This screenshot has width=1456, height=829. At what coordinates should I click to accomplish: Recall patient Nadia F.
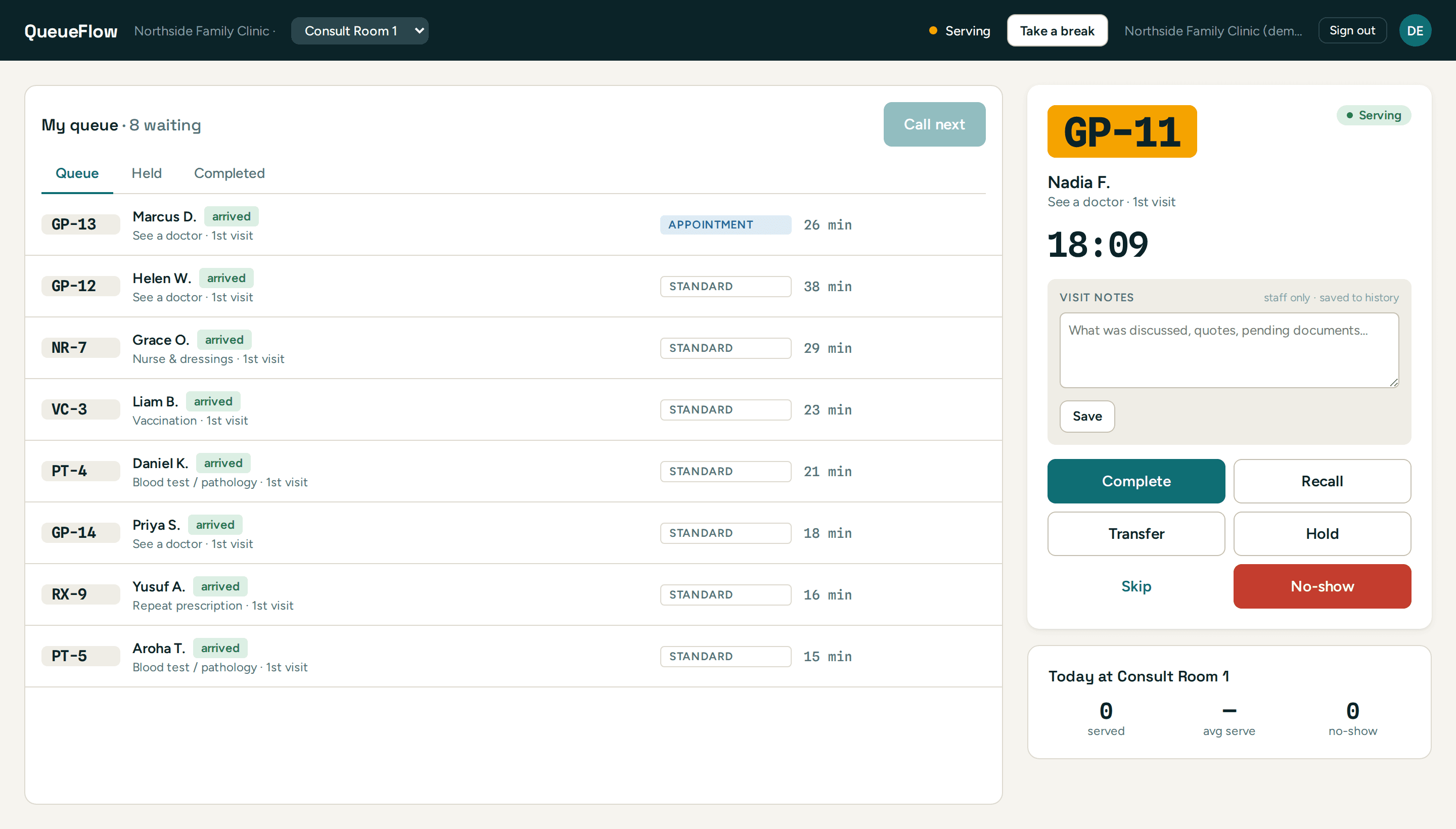tap(1322, 481)
